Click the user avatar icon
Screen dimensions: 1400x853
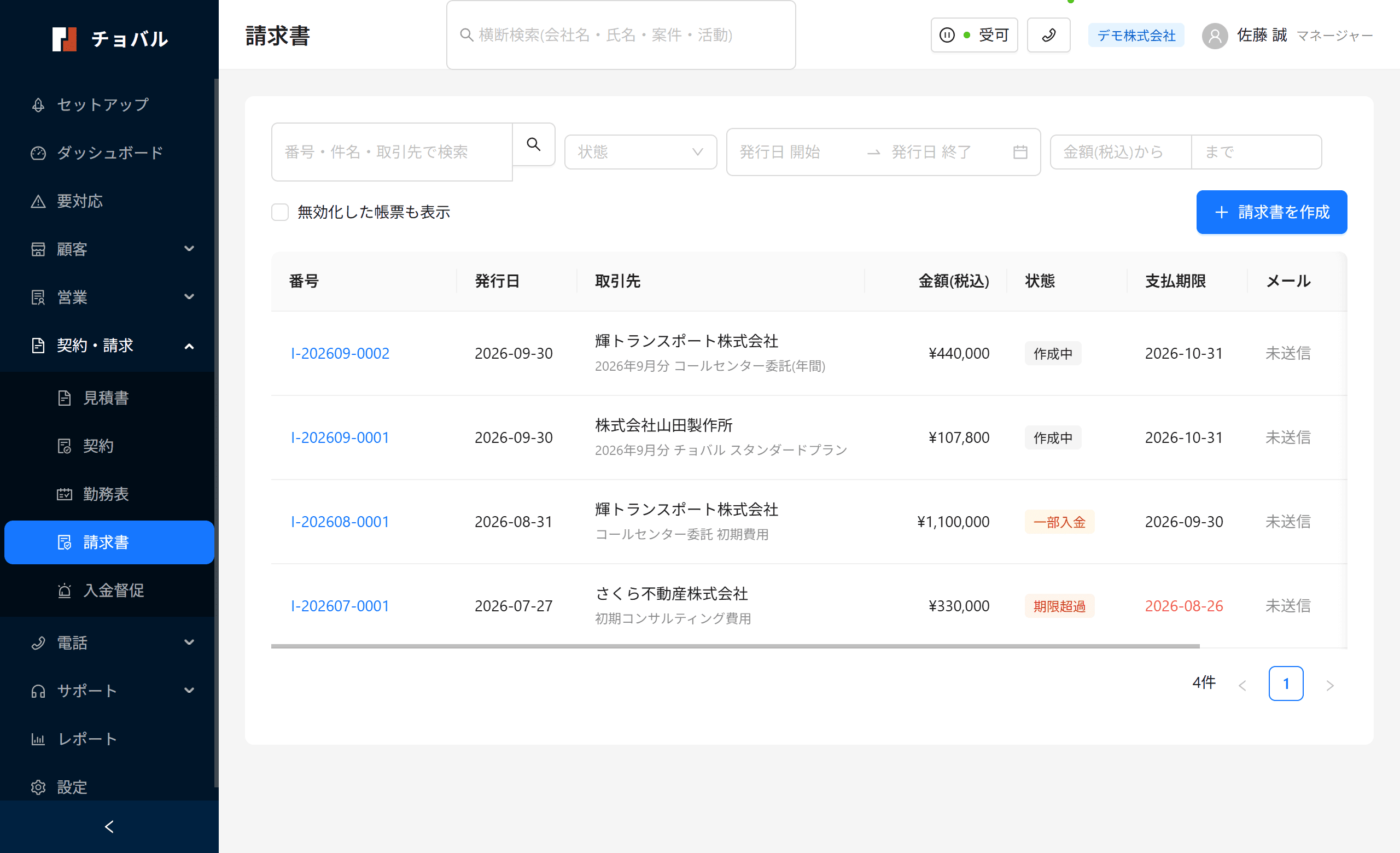tap(1215, 36)
